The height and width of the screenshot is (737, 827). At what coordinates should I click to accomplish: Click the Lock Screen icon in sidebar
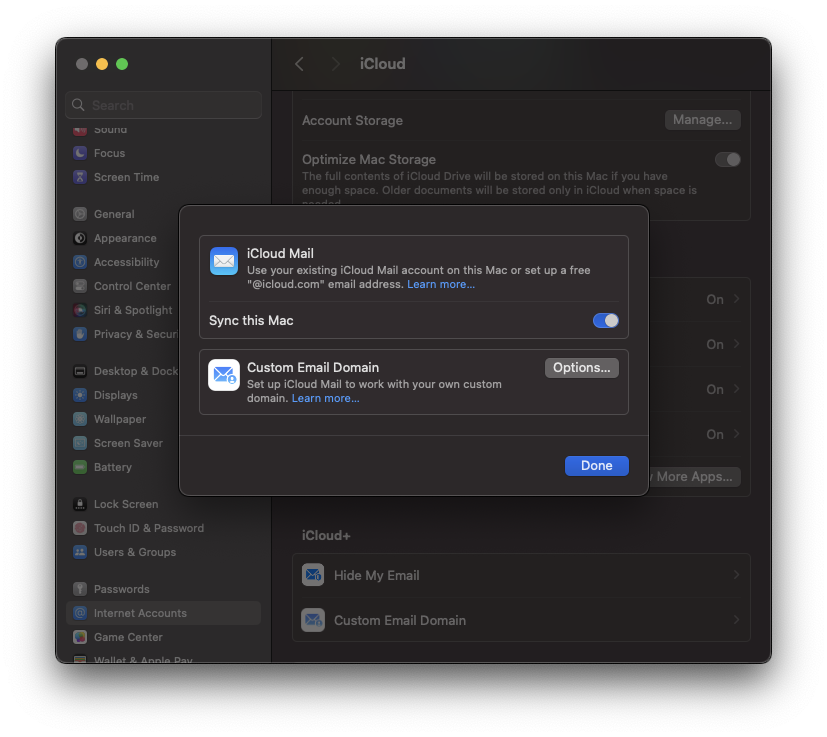[80, 504]
